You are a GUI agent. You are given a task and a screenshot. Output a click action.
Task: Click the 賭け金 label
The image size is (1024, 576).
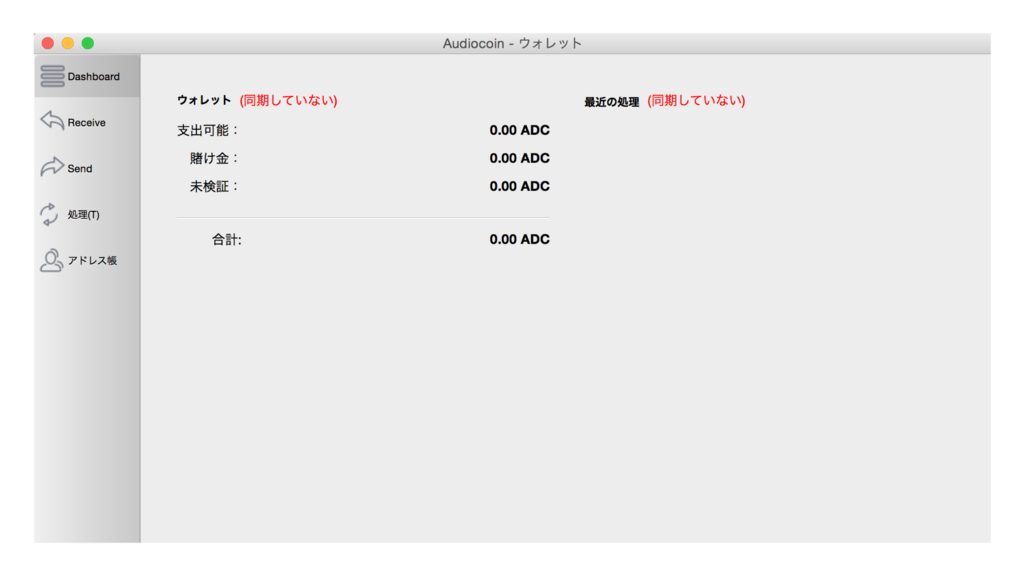click(x=214, y=158)
